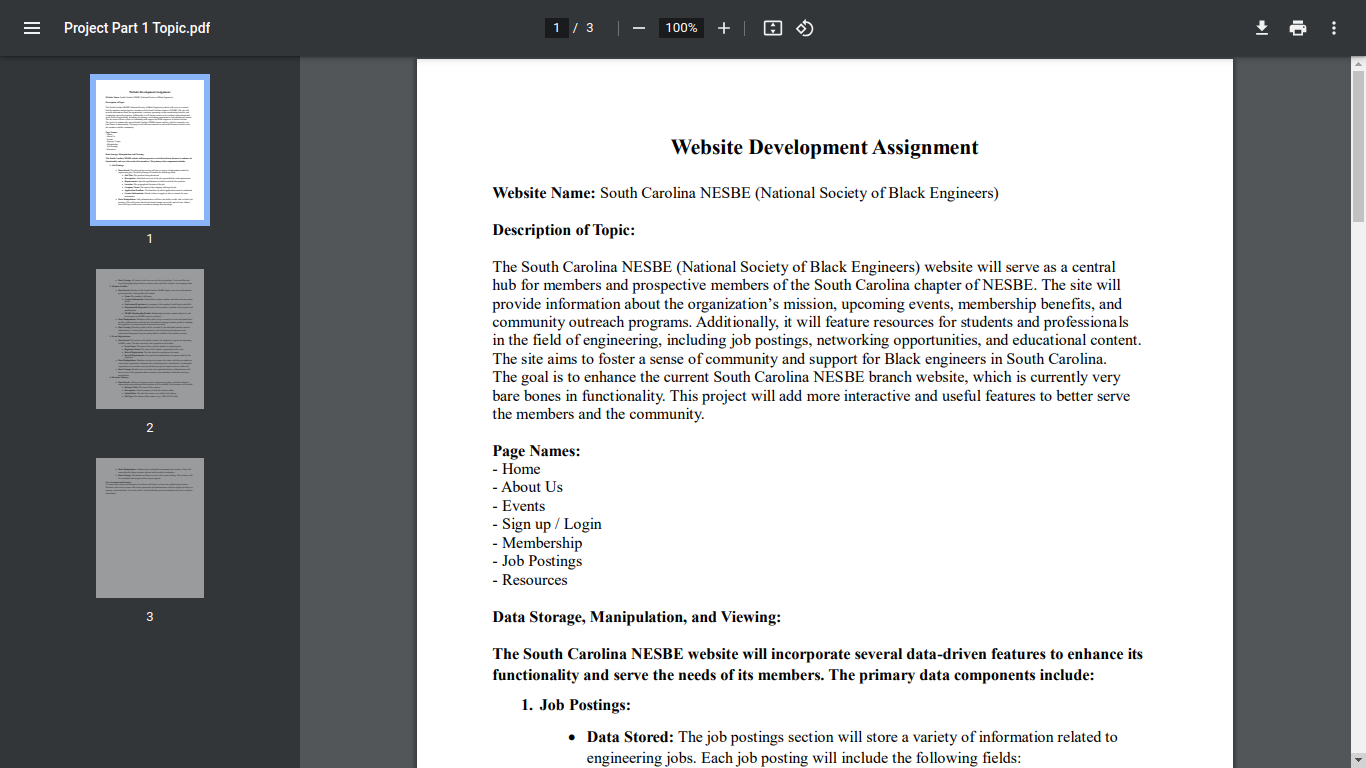The width and height of the screenshot is (1366, 768).
Task: Zoom in on the document
Action: (x=723, y=28)
